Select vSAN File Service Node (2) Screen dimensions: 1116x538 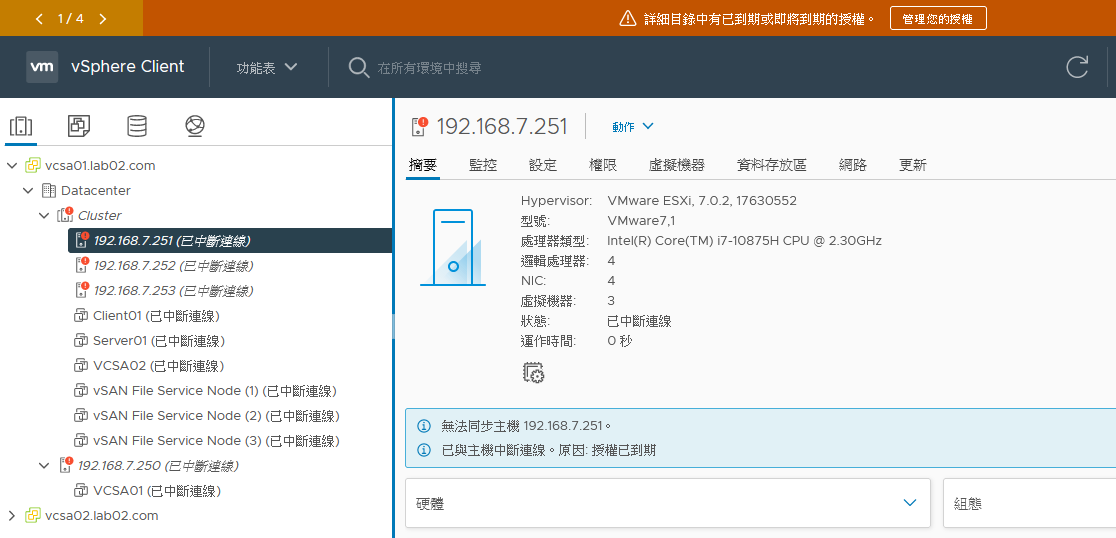[x=216, y=416]
